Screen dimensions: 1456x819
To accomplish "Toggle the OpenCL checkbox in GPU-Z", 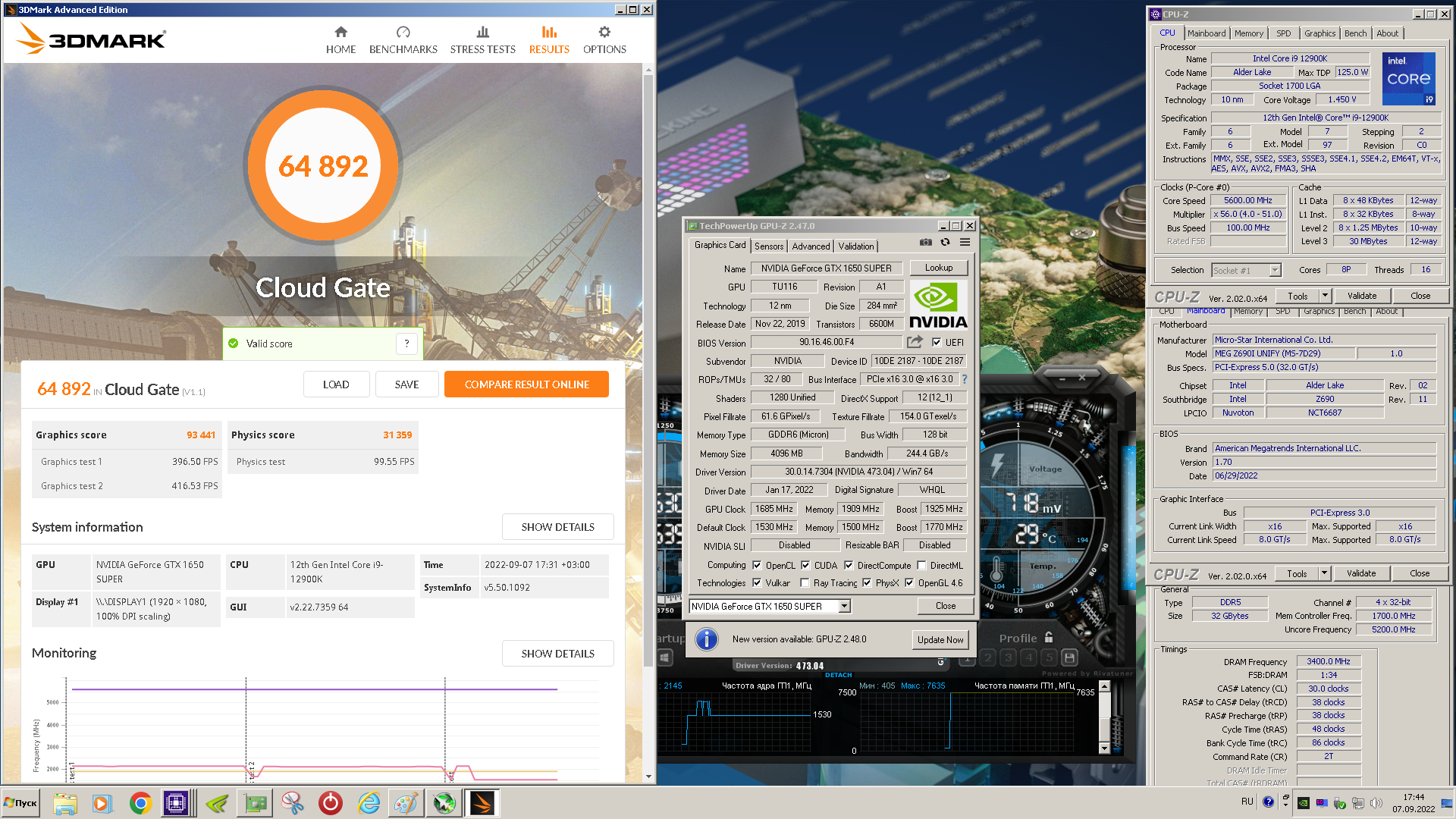I will (x=757, y=565).
